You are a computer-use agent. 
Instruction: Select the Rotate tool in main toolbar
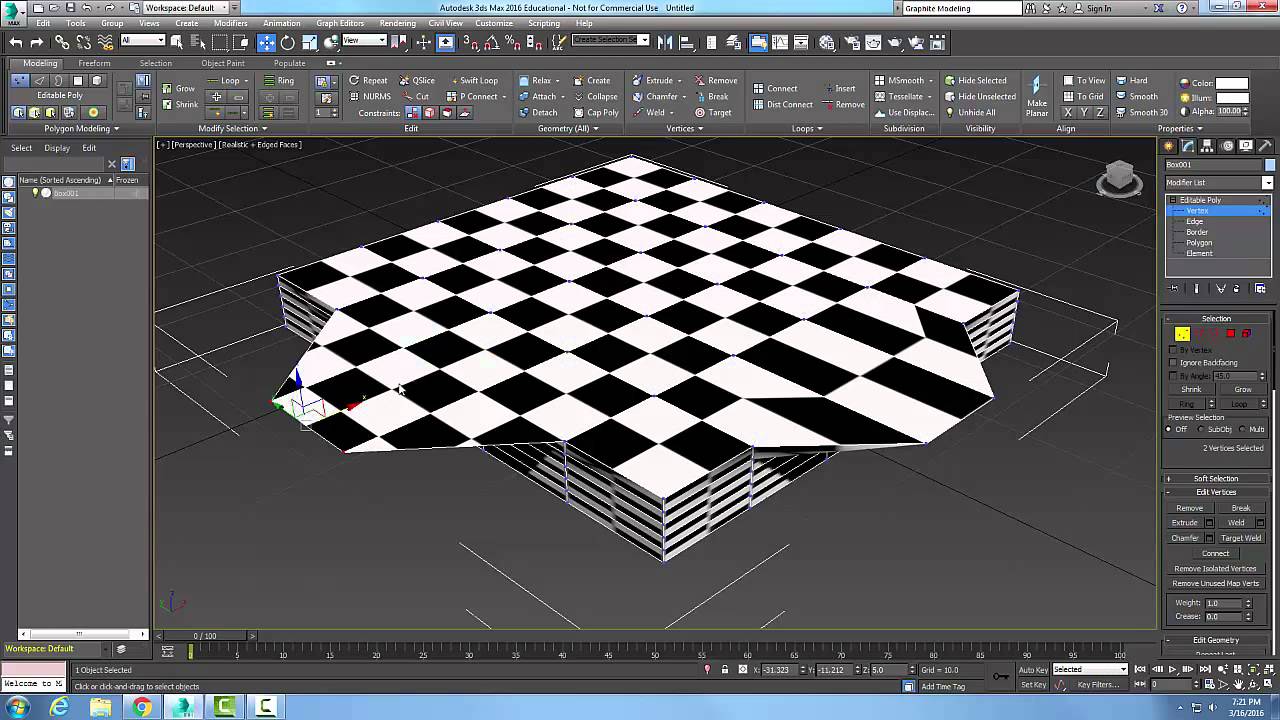[x=287, y=42]
